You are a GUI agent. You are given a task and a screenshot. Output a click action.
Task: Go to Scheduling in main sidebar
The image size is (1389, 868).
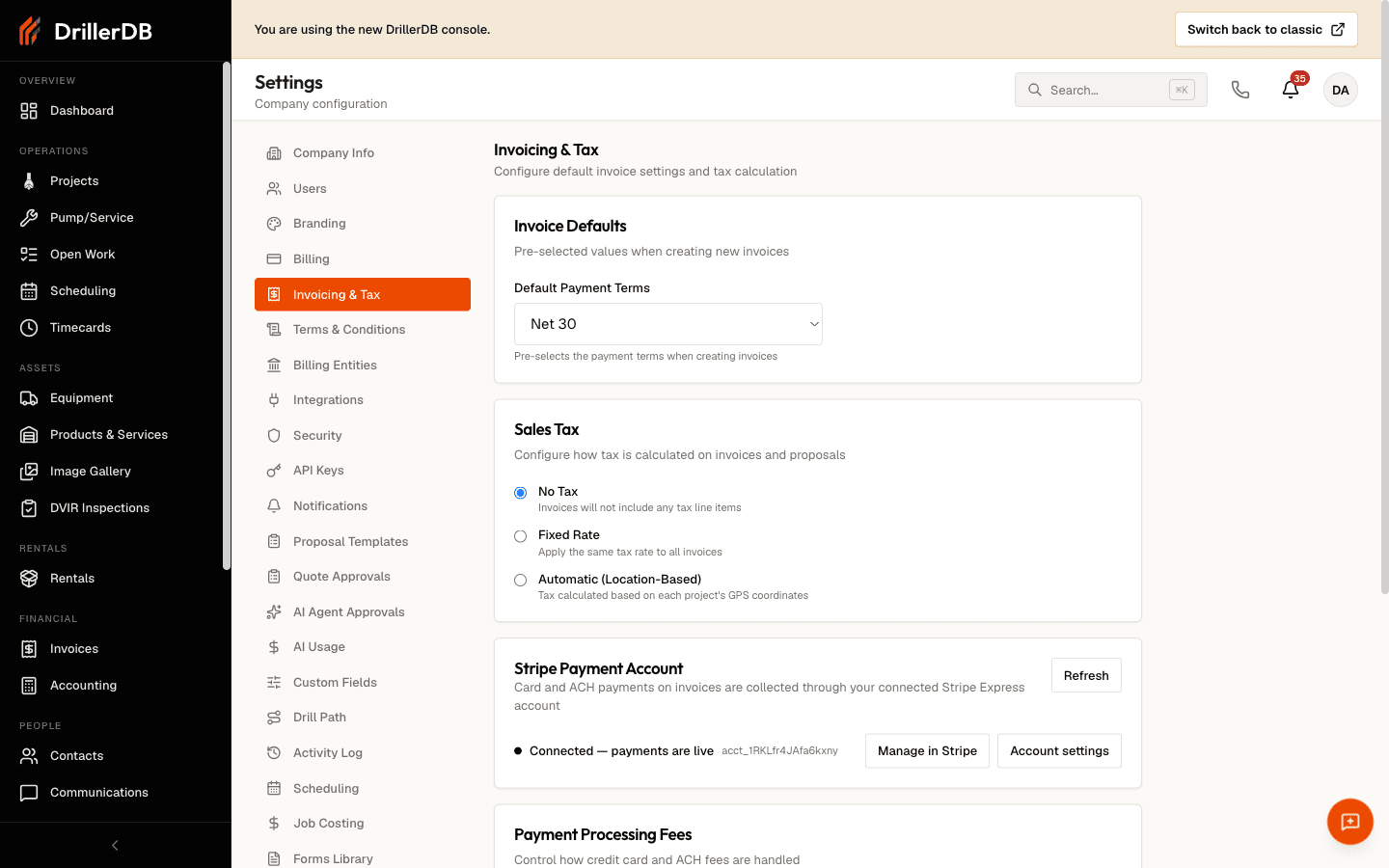click(x=112, y=291)
